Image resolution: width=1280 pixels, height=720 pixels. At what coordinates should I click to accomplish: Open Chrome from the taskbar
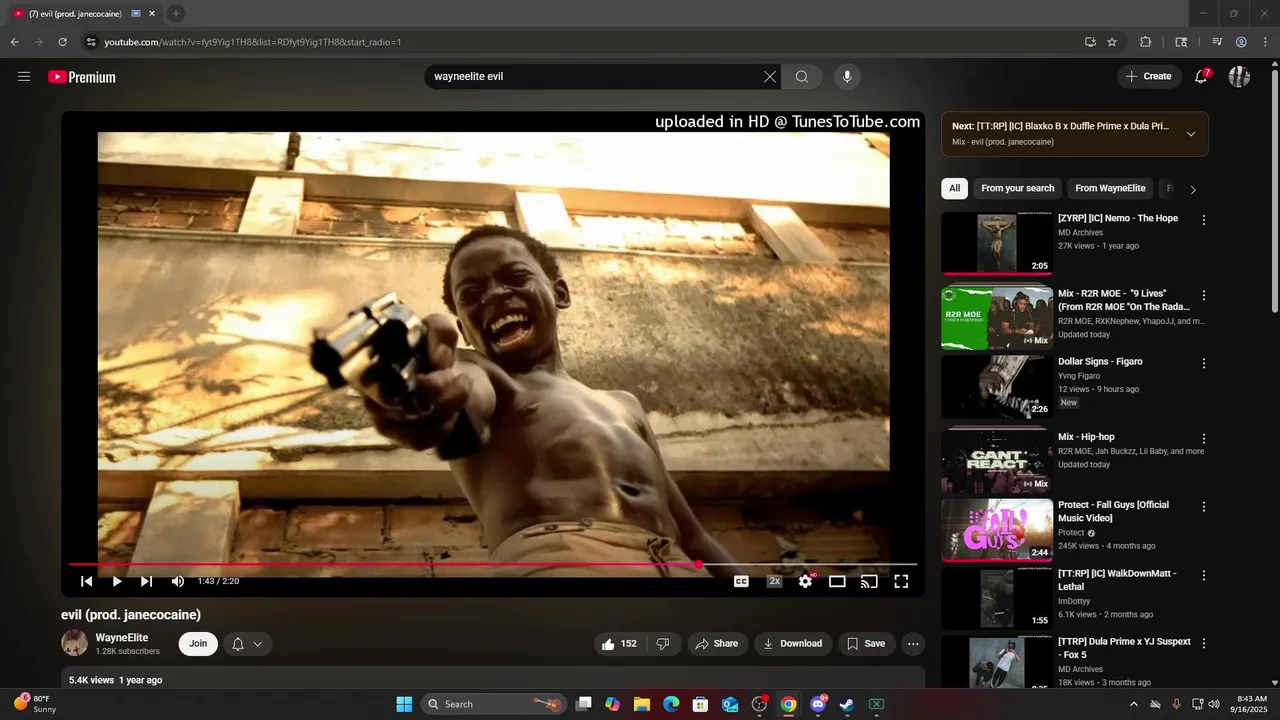[788, 704]
